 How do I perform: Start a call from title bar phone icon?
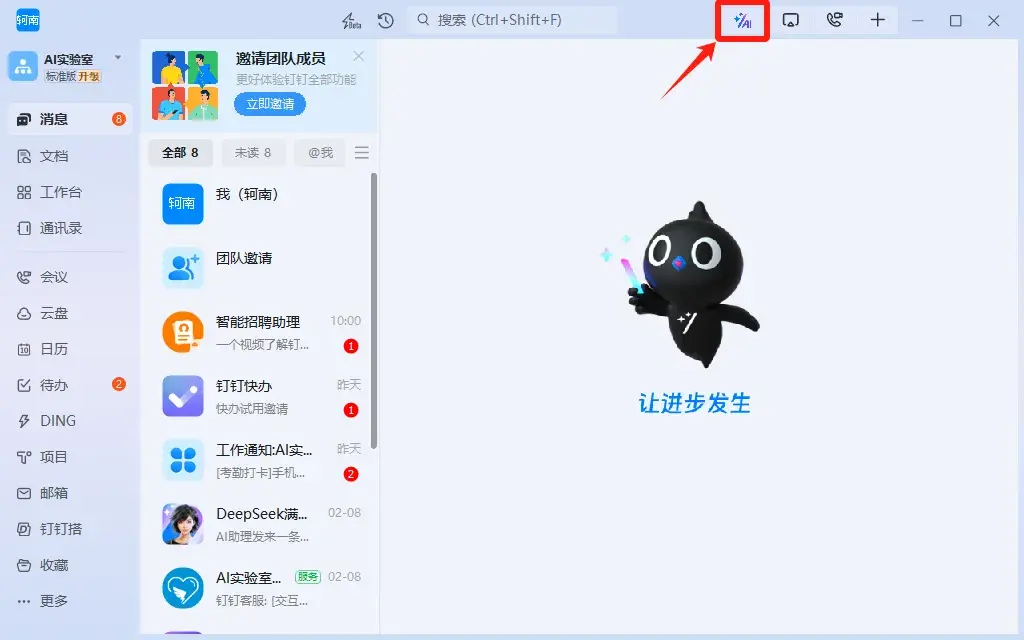(834, 20)
